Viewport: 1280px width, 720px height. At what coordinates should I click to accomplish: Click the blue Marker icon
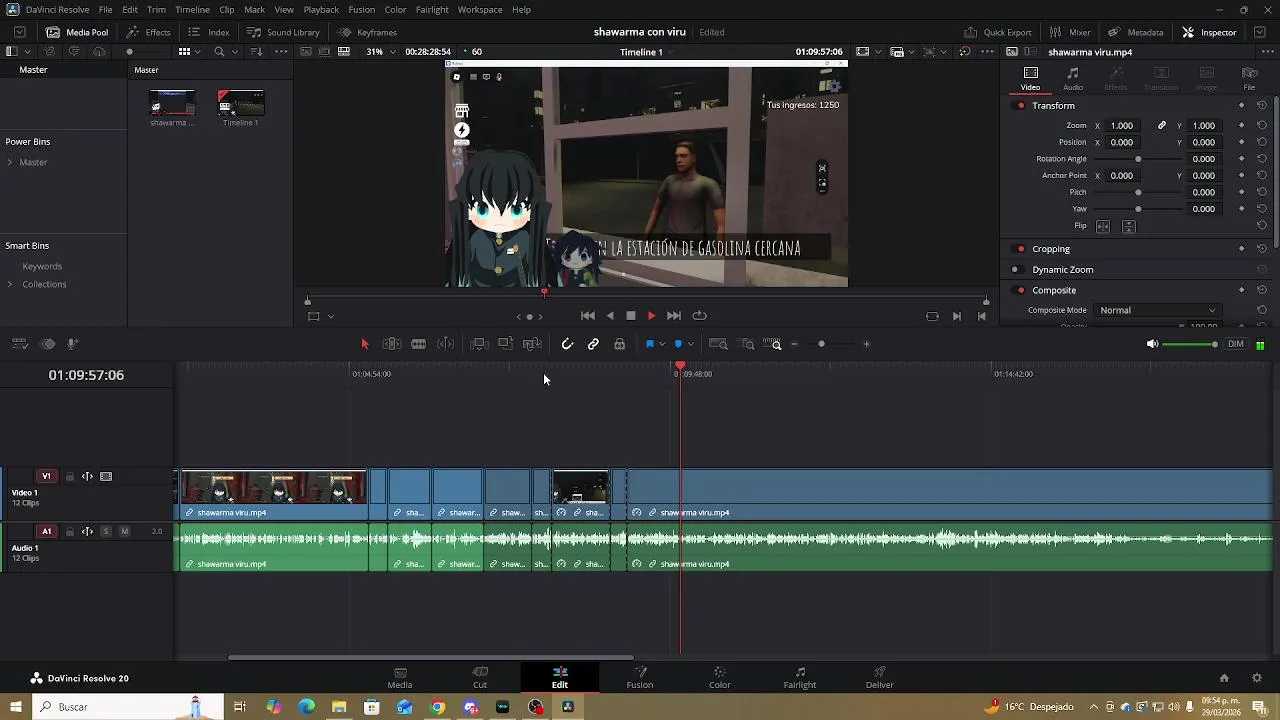678,344
